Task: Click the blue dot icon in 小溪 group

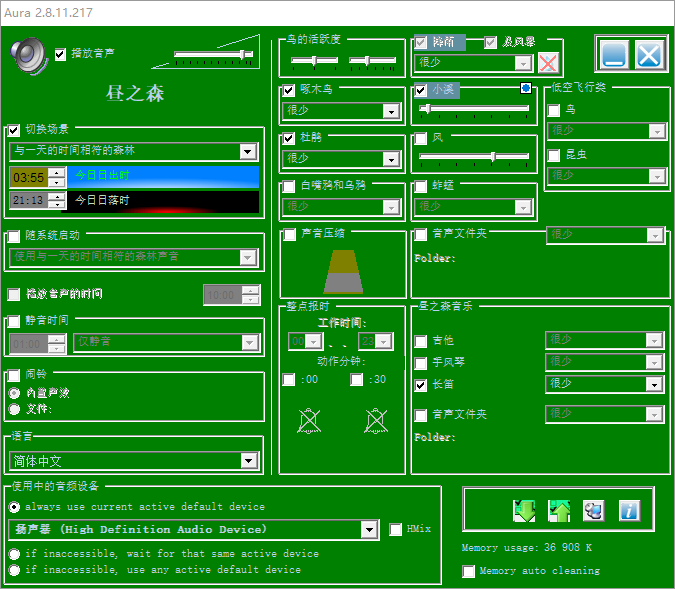Action: 526,88
